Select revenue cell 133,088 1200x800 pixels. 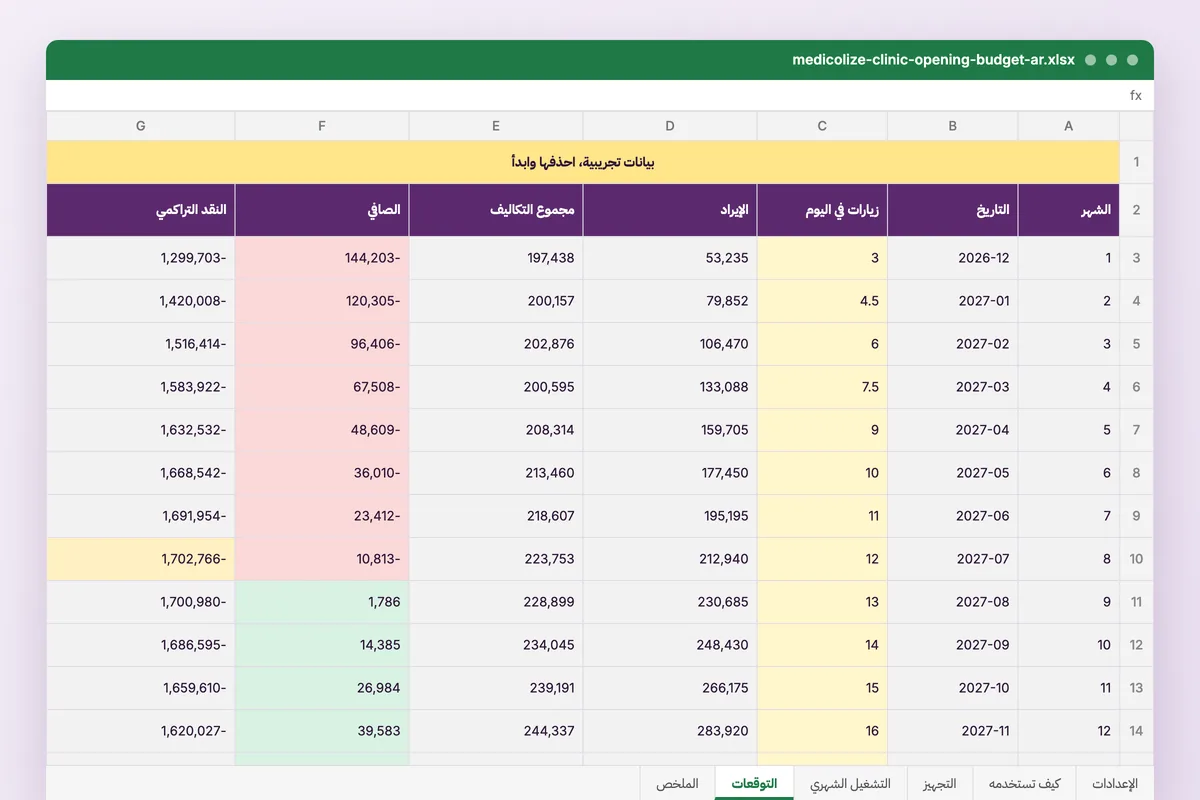[670, 387]
